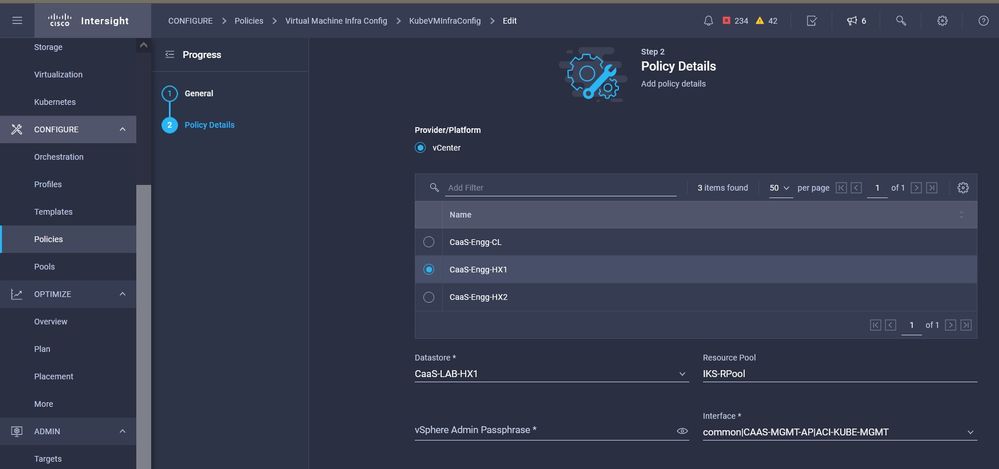
Task: Show passphrase with the eye icon
Action: [x=682, y=431]
